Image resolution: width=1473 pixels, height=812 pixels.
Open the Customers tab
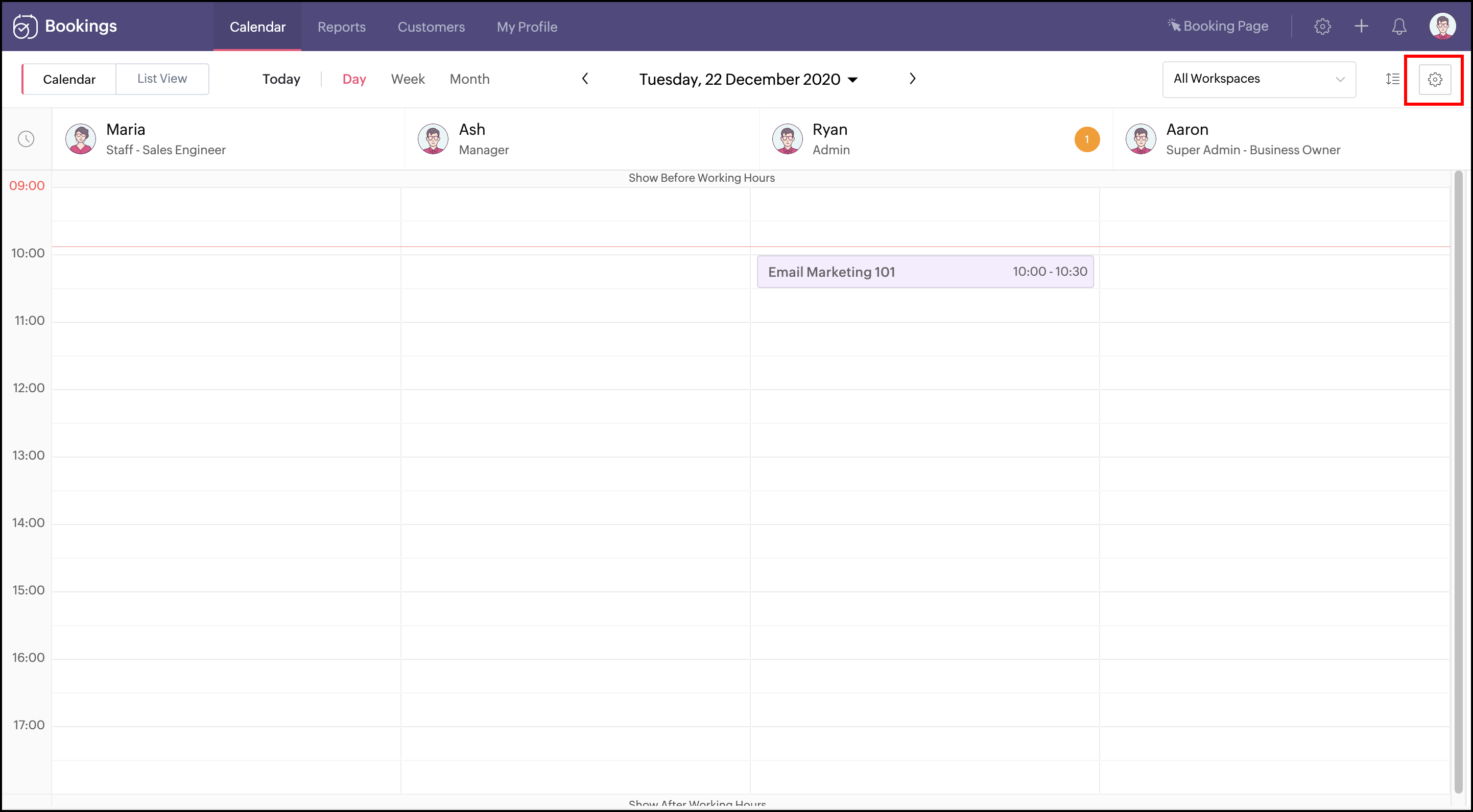point(431,27)
